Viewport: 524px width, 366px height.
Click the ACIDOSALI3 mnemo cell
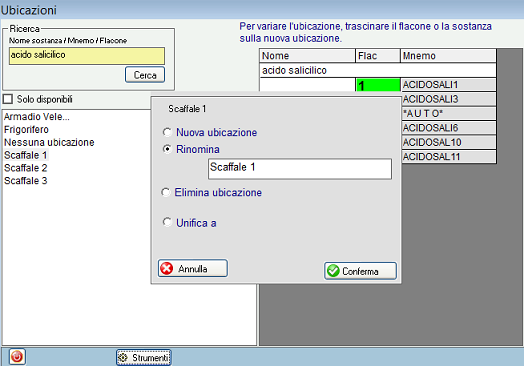(448, 99)
